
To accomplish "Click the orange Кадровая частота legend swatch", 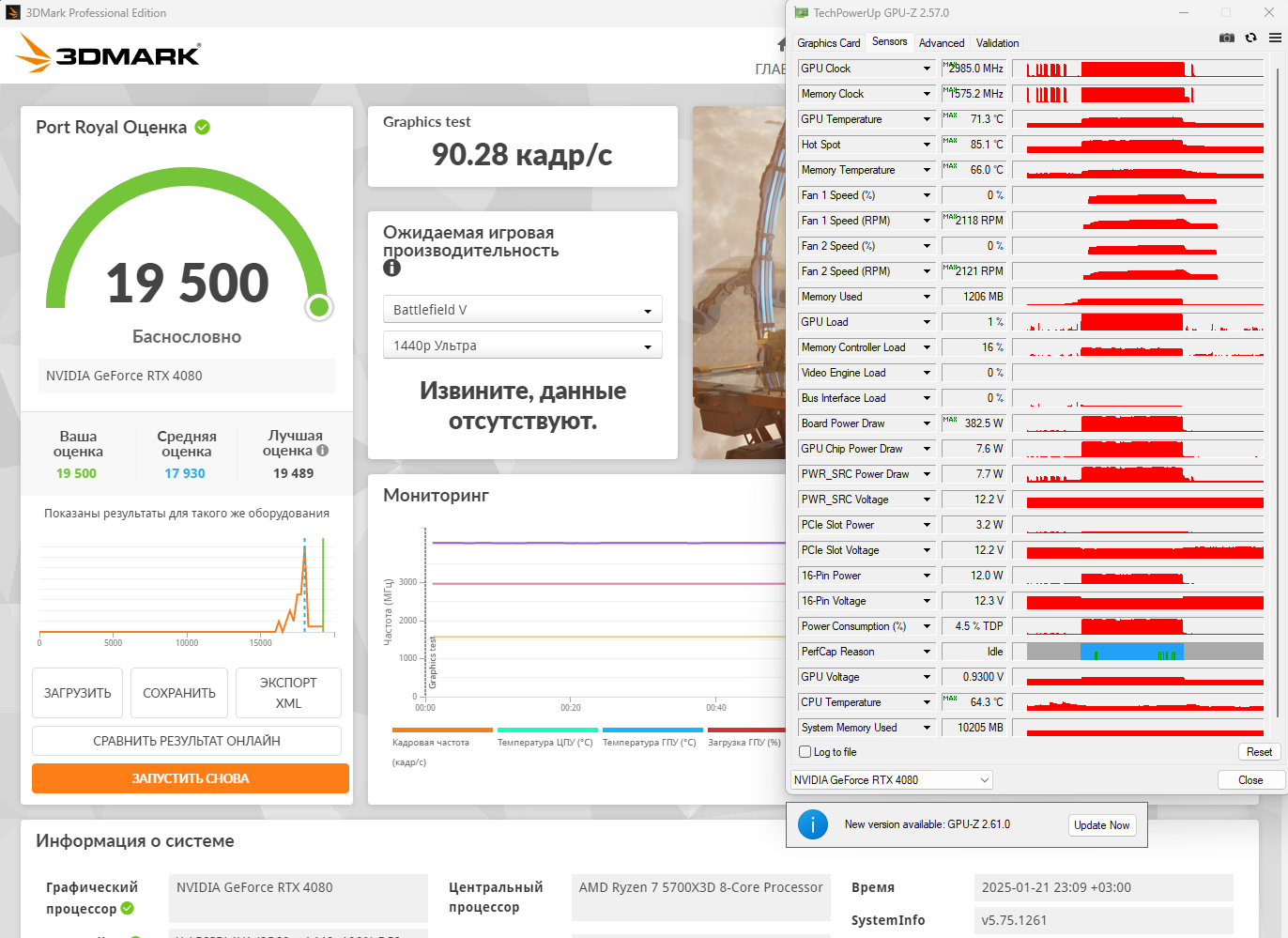I will 442,730.
